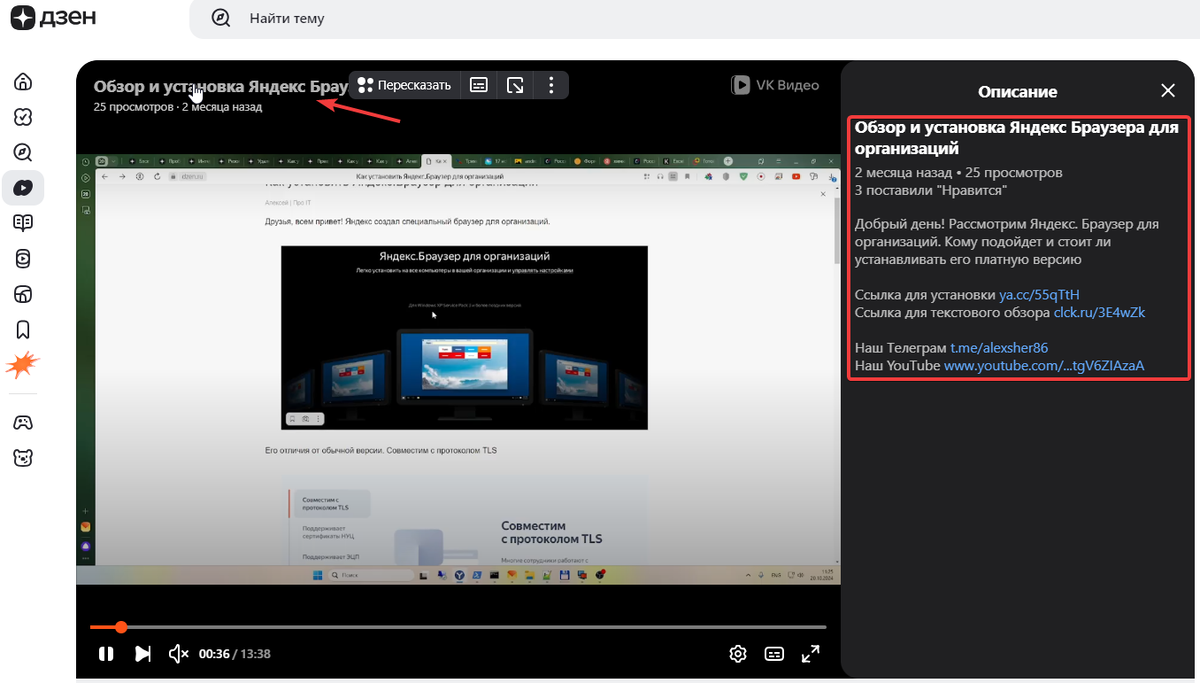Click the search compass icon in search bar

pyautogui.click(x=221, y=18)
